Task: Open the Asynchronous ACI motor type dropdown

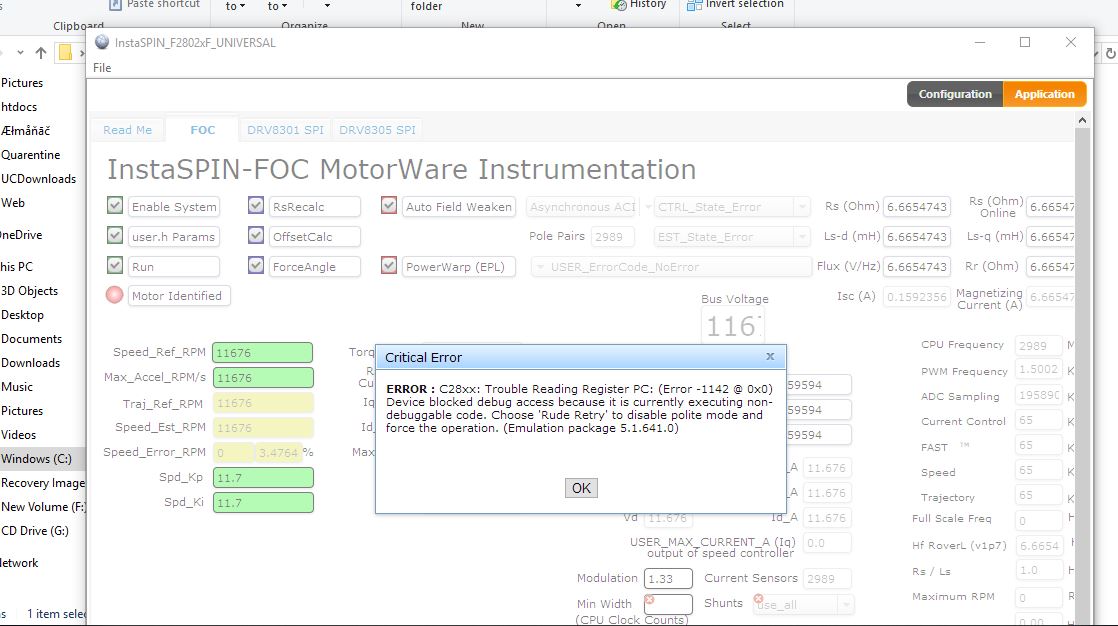Action: 647,207
